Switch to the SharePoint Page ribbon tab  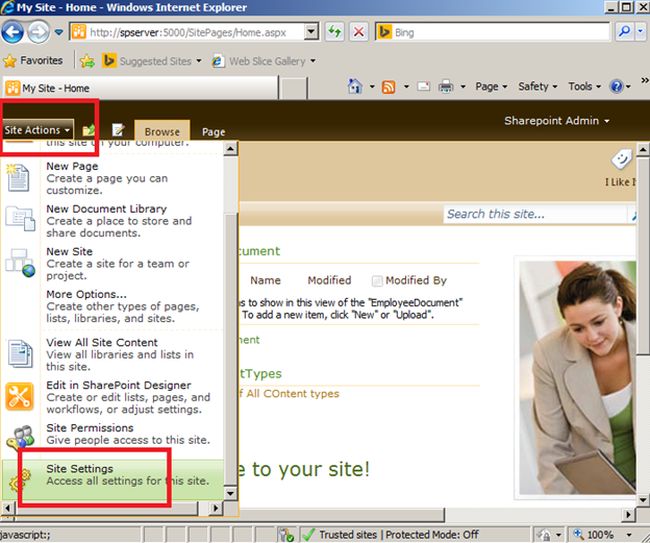(x=213, y=132)
